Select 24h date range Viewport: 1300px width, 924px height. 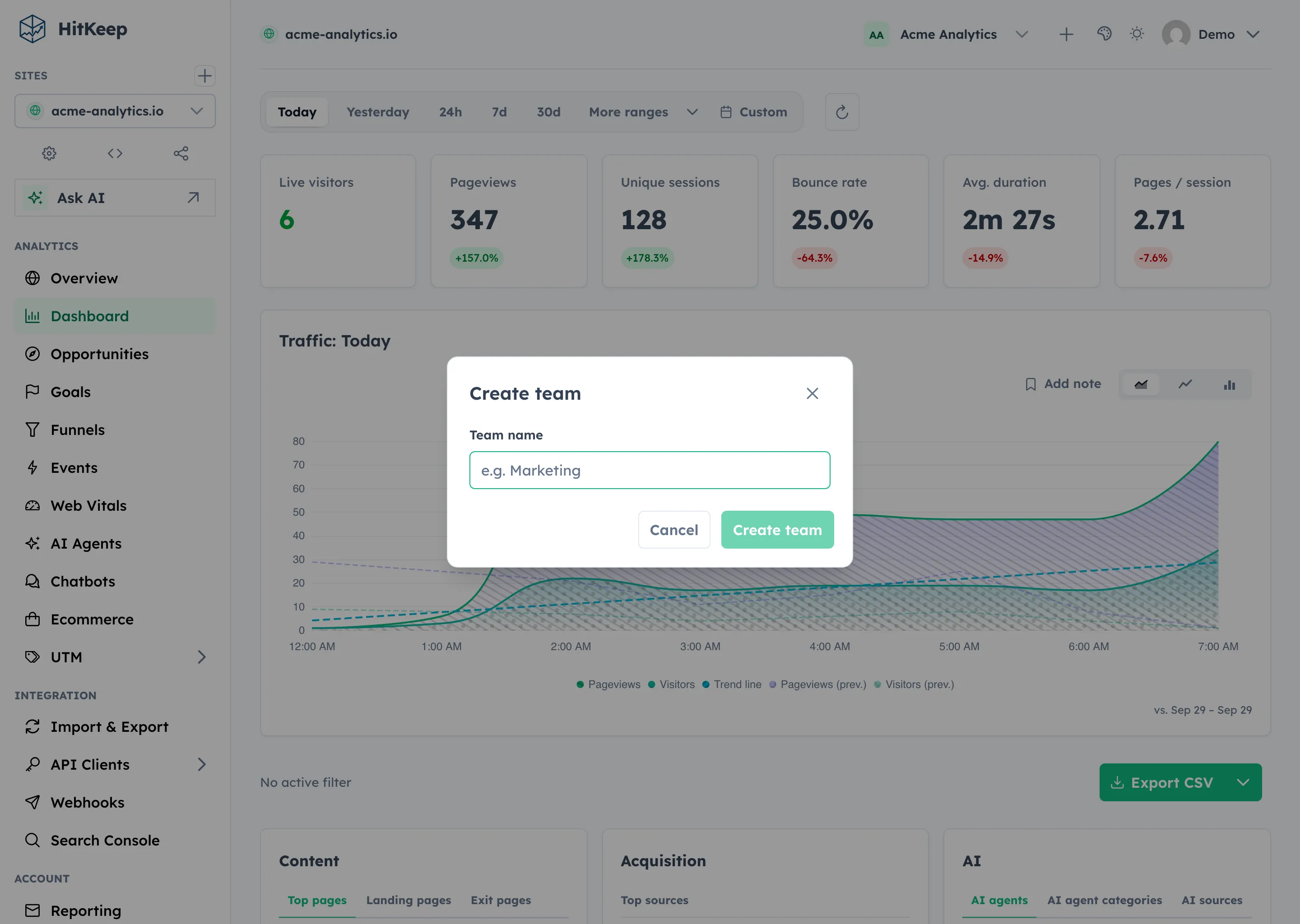pos(450,112)
